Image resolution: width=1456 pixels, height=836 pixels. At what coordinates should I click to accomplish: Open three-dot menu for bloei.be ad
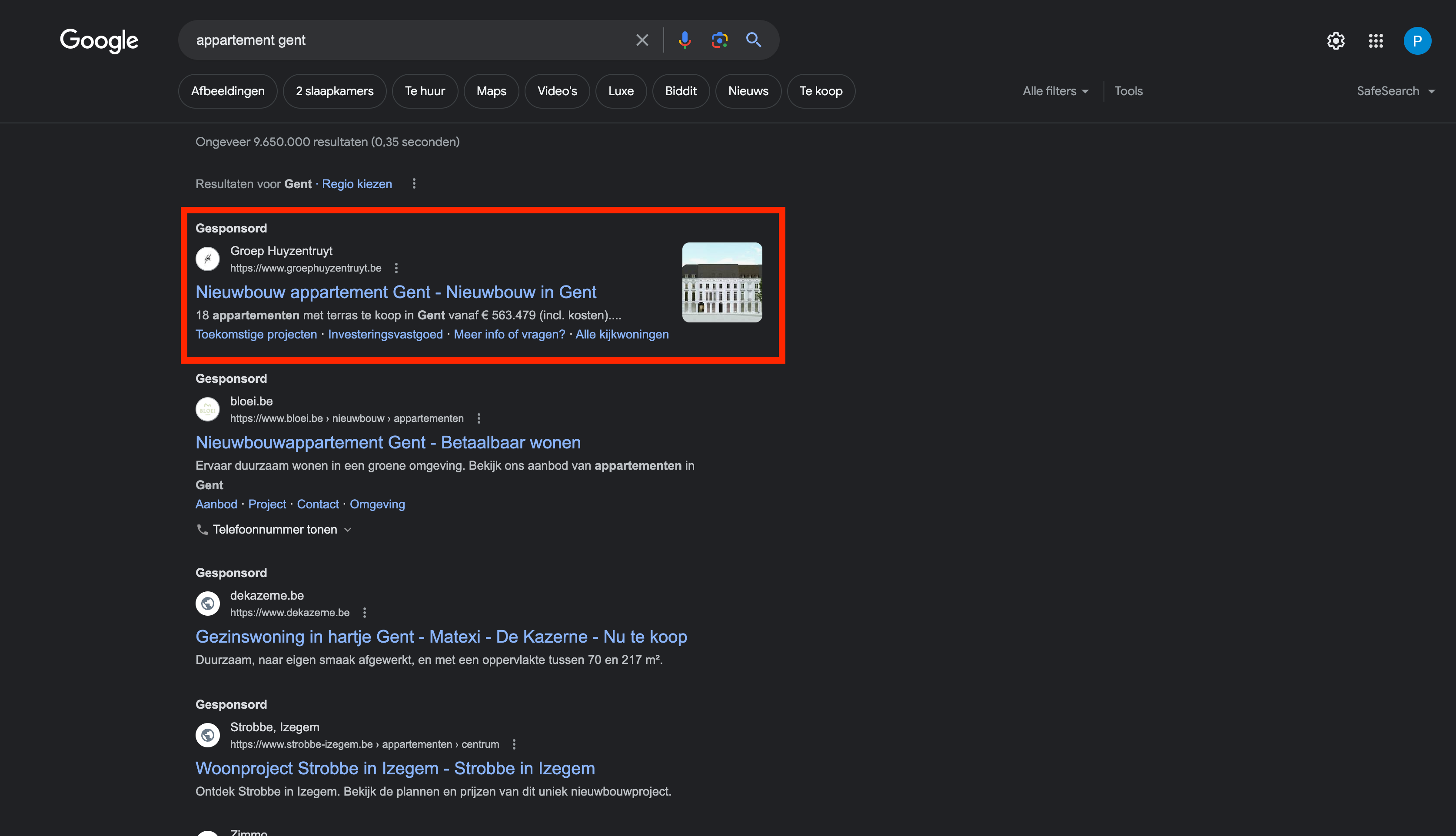click(479, 418)
